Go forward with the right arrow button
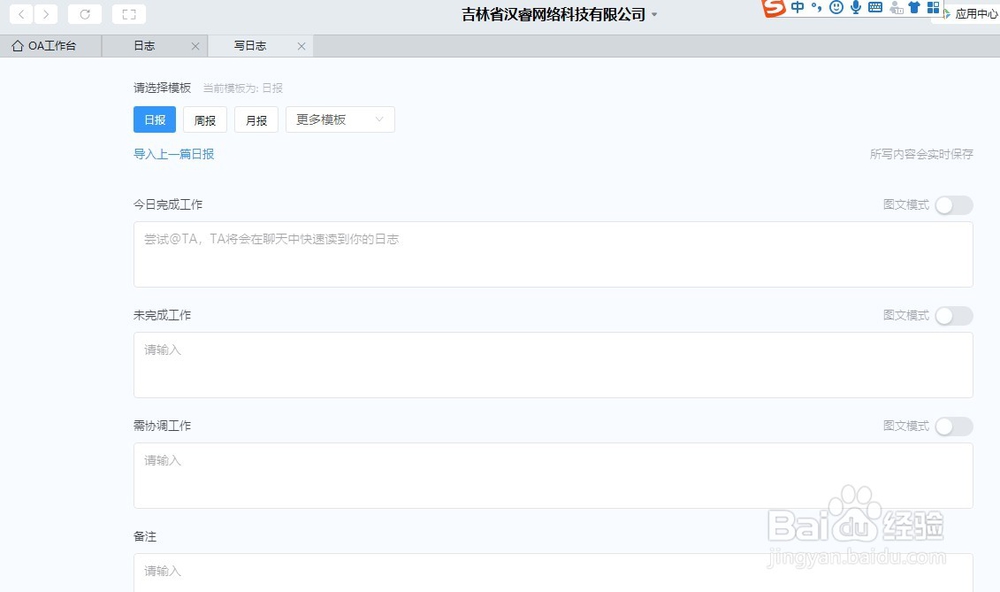The width and height of the screenshot is (1000, 592). click(45, 14)
